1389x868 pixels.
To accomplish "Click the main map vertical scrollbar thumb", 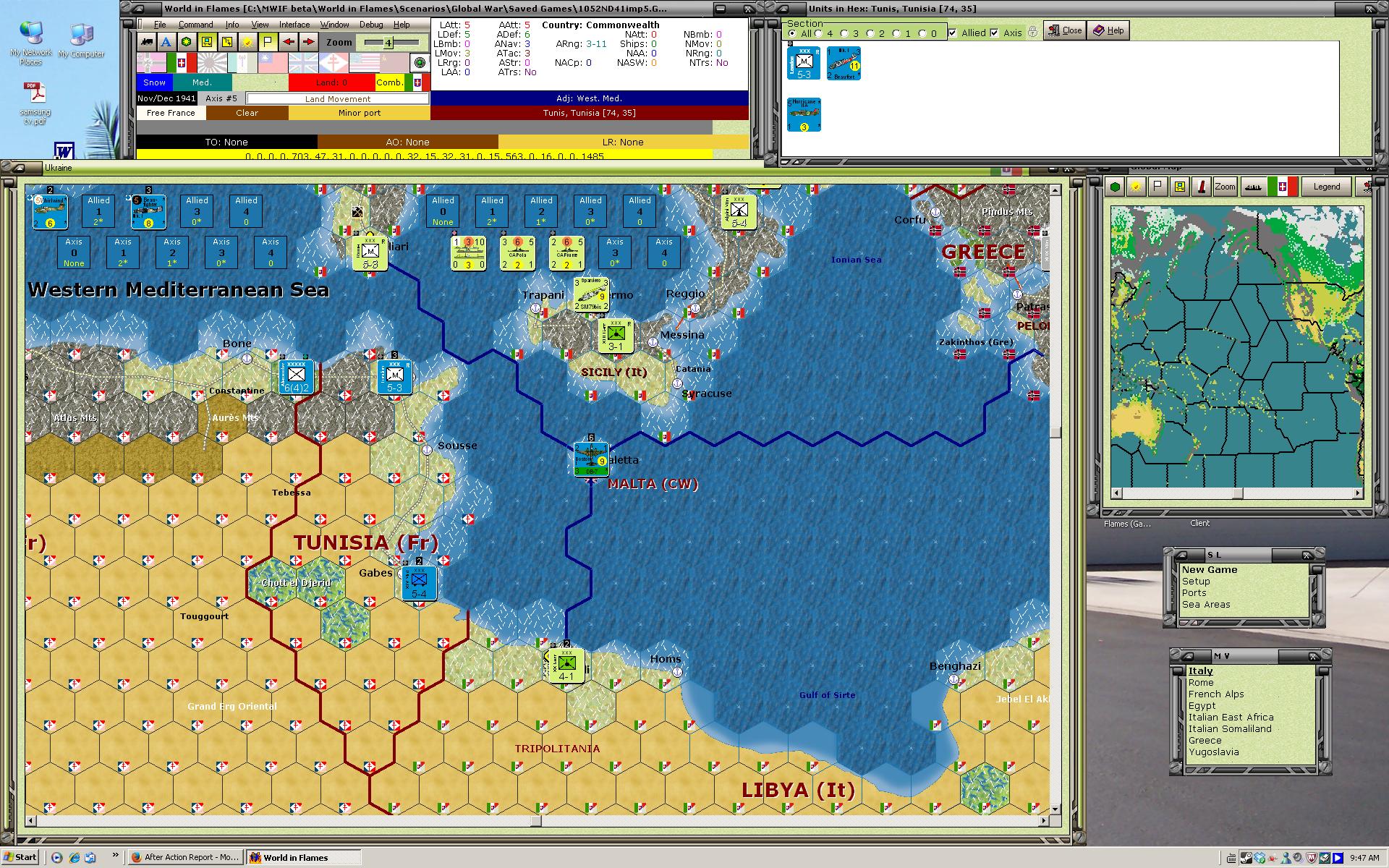I will point(1055,432).
